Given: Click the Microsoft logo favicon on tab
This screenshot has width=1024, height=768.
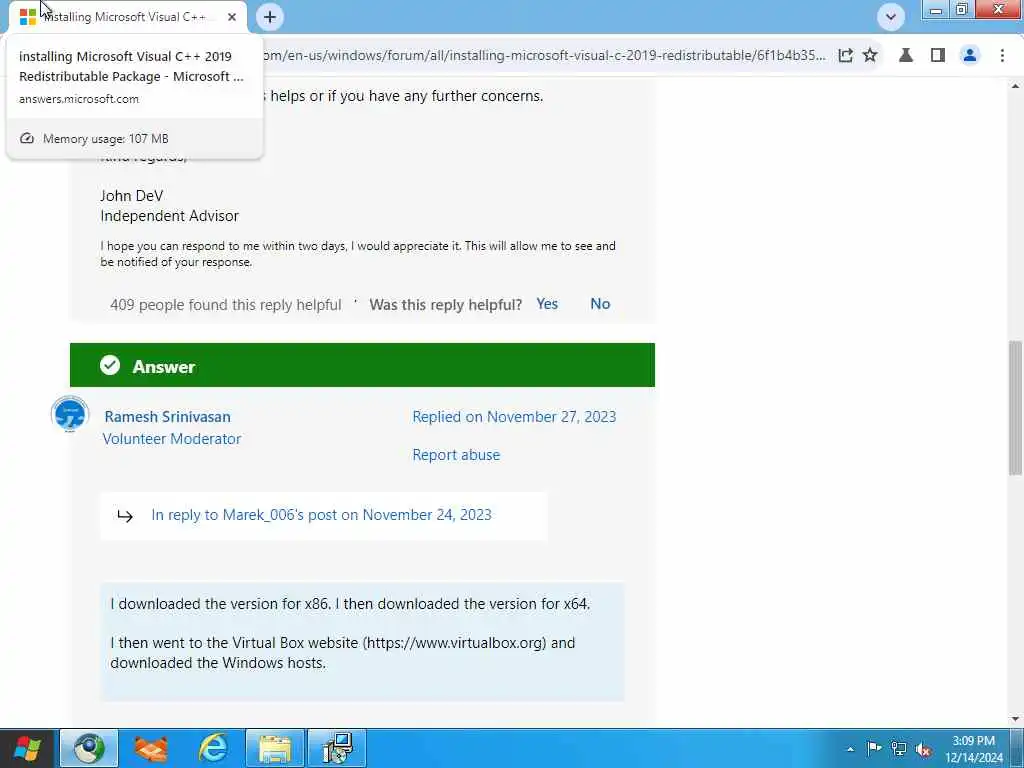Looking at the screenshot, I should pyautogui.click(x=27, y=17).
